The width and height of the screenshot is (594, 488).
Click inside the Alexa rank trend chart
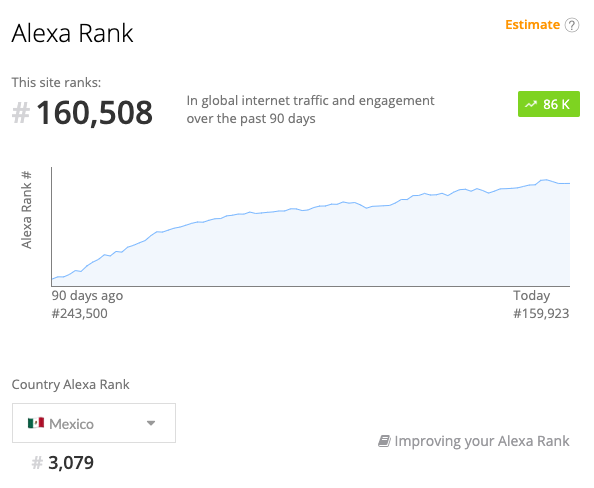tap(311, 227)
